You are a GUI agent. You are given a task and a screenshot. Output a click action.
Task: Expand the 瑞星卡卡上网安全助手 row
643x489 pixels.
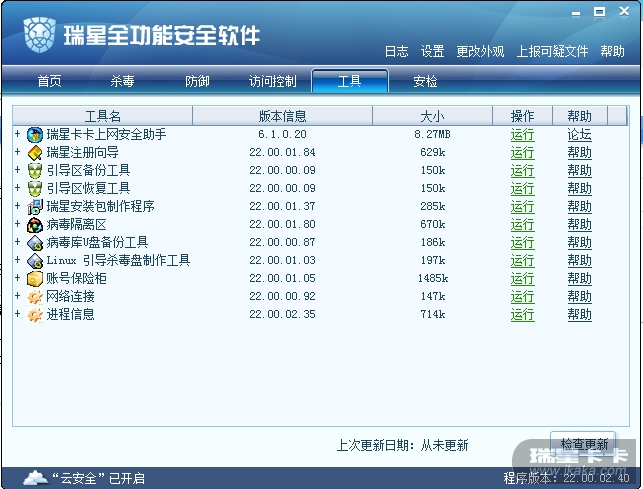(18, 134)
